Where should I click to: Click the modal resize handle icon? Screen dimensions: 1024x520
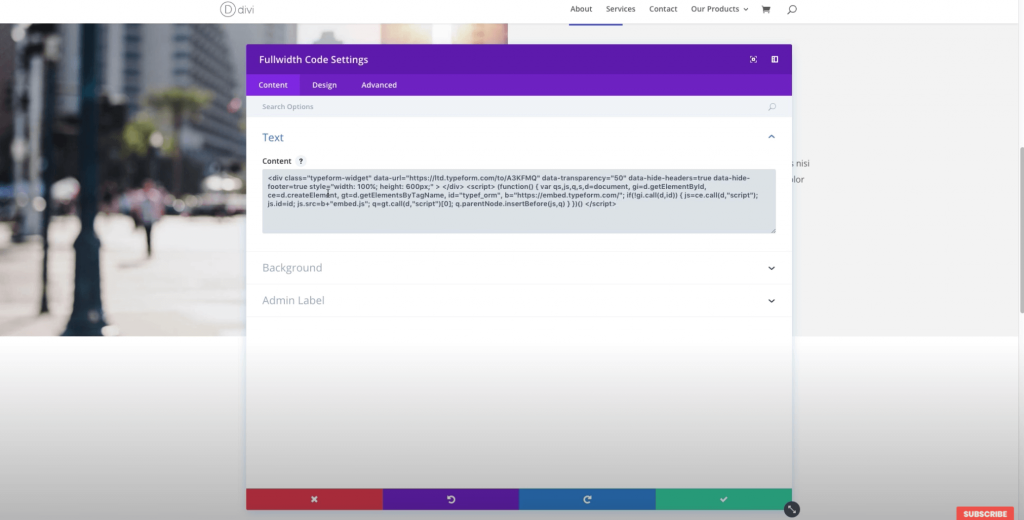coord(792,510)
